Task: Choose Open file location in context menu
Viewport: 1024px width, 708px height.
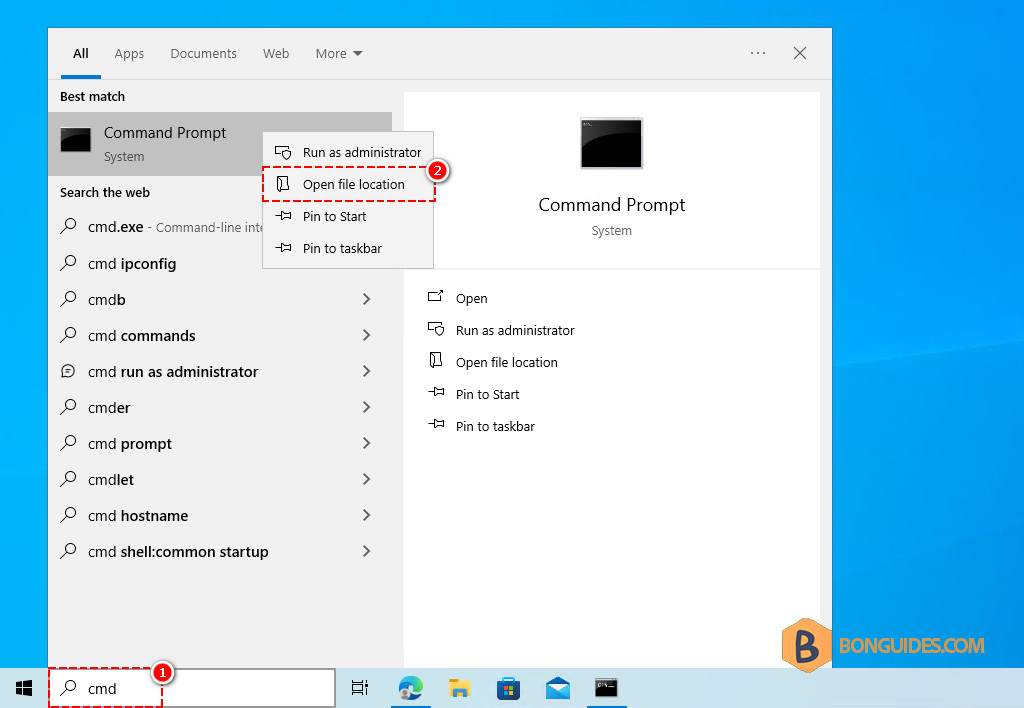Action: point(348,184)
